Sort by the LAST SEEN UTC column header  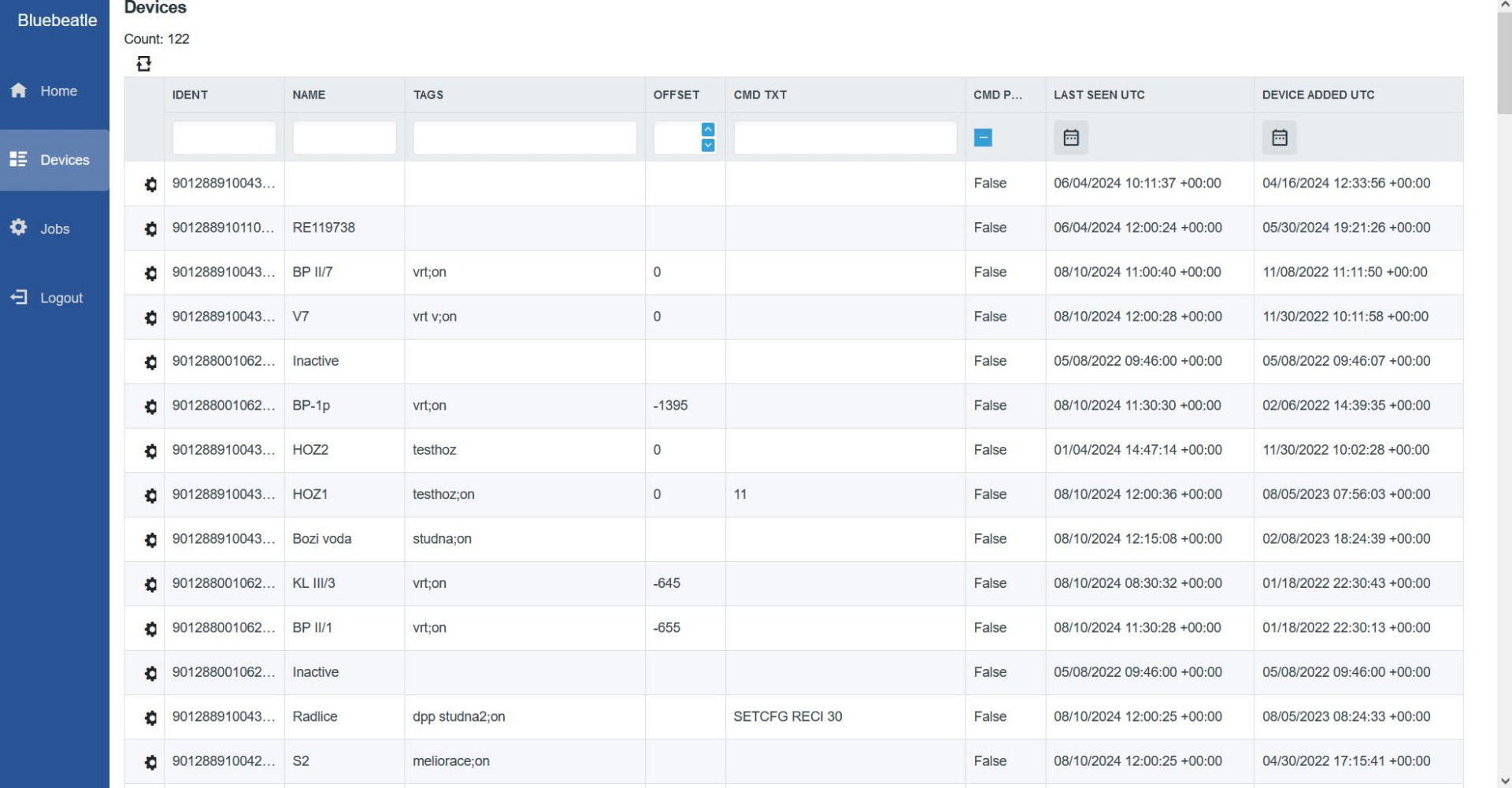click(1099, 95)
